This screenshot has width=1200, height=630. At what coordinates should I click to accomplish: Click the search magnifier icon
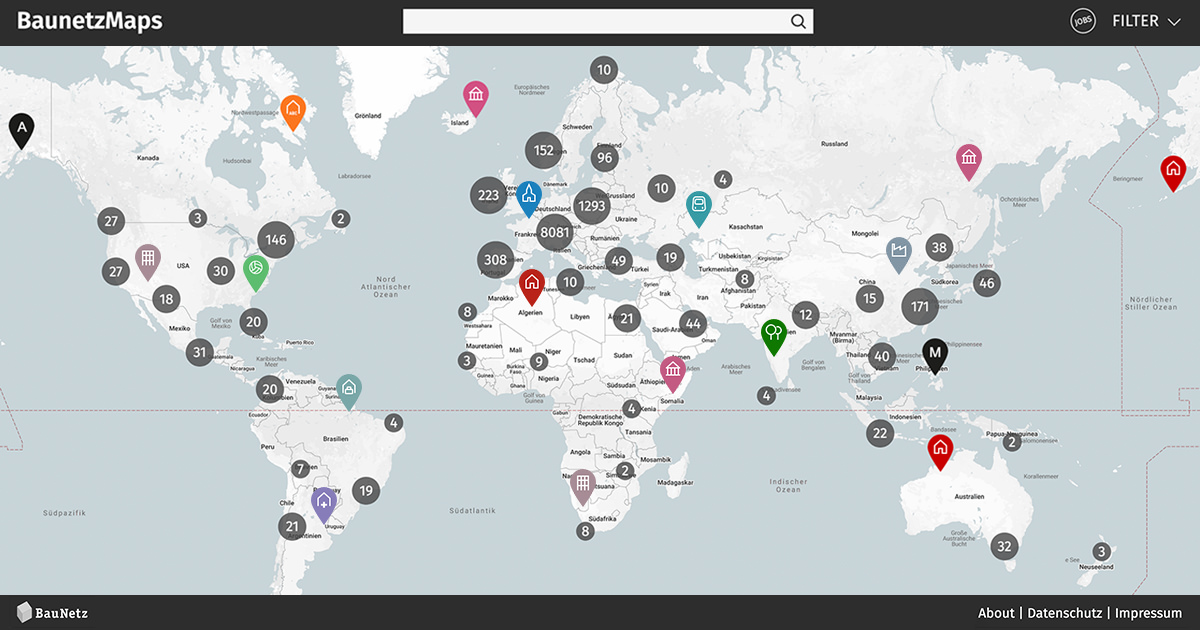[798, 22]
